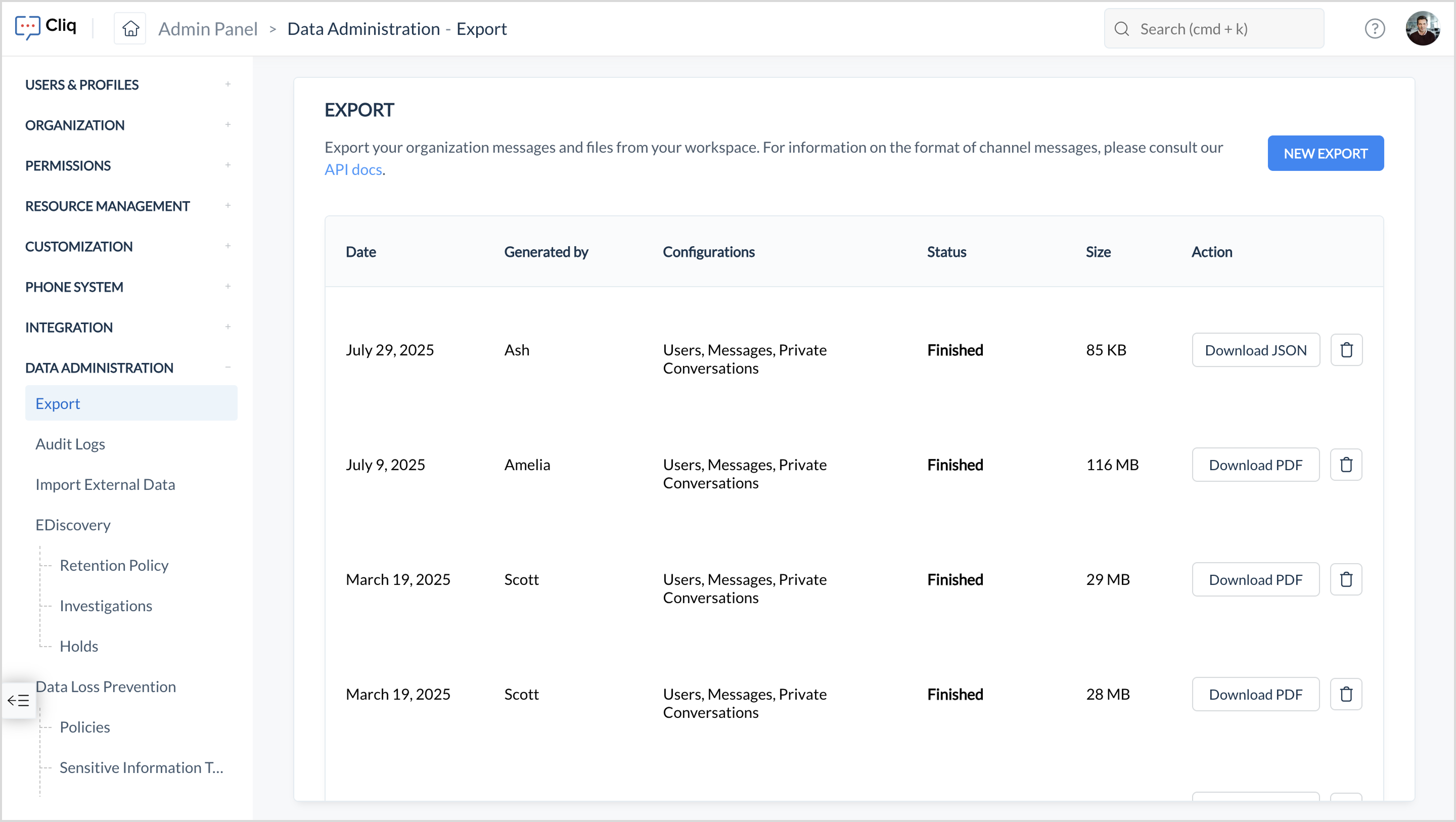Expand the Resource Management section

228,205
